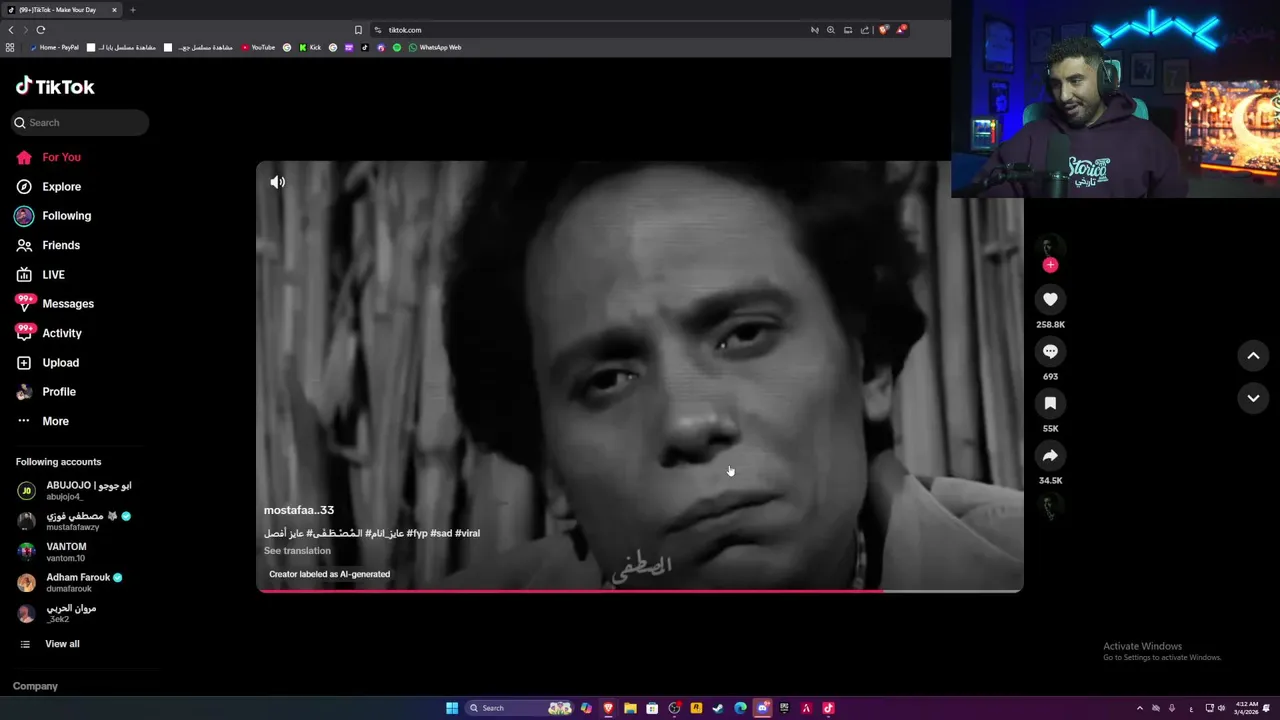This screenshot has width=1280, height=720.
Task: Show hidden system tray icons
Action: pos(1139,708)
